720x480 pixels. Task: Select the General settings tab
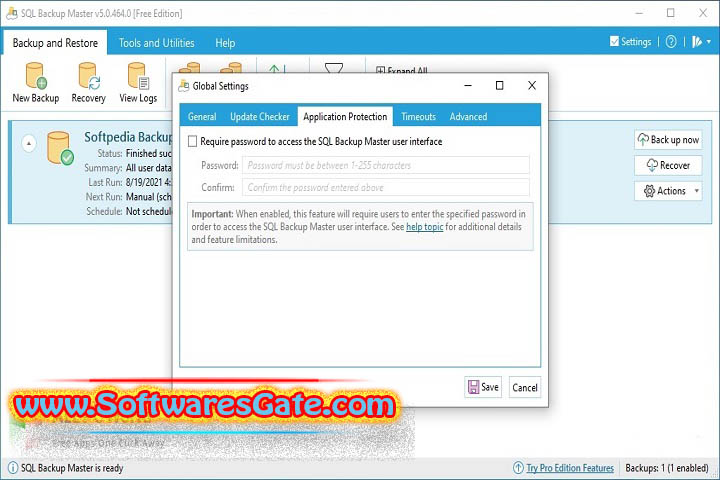202,117
